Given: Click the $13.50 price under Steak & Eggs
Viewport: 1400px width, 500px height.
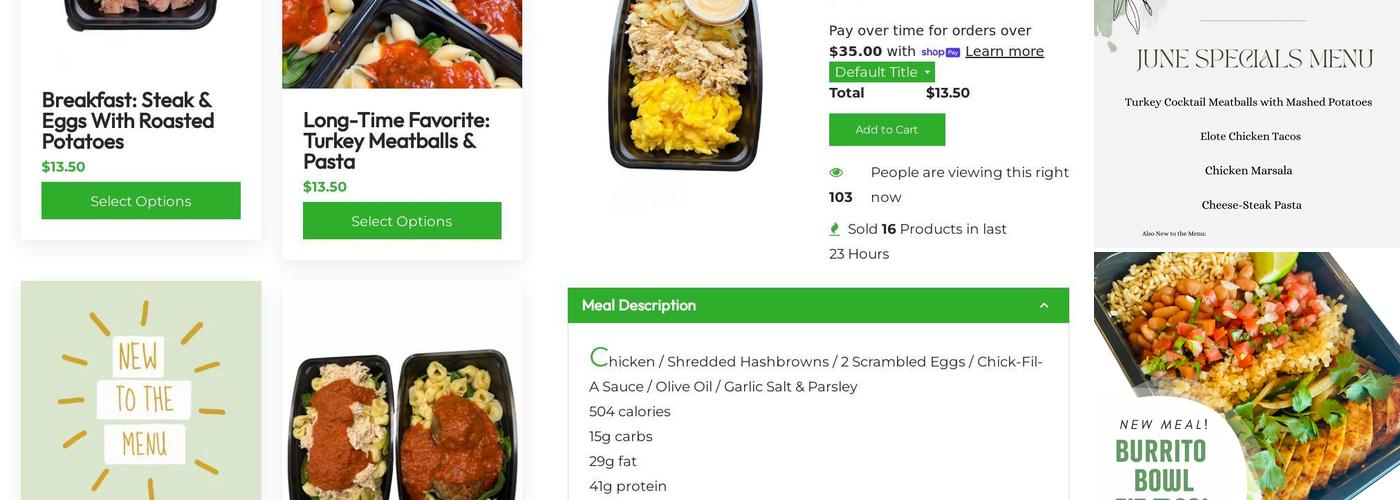Looking at the screenshot, I should [63, 167].
